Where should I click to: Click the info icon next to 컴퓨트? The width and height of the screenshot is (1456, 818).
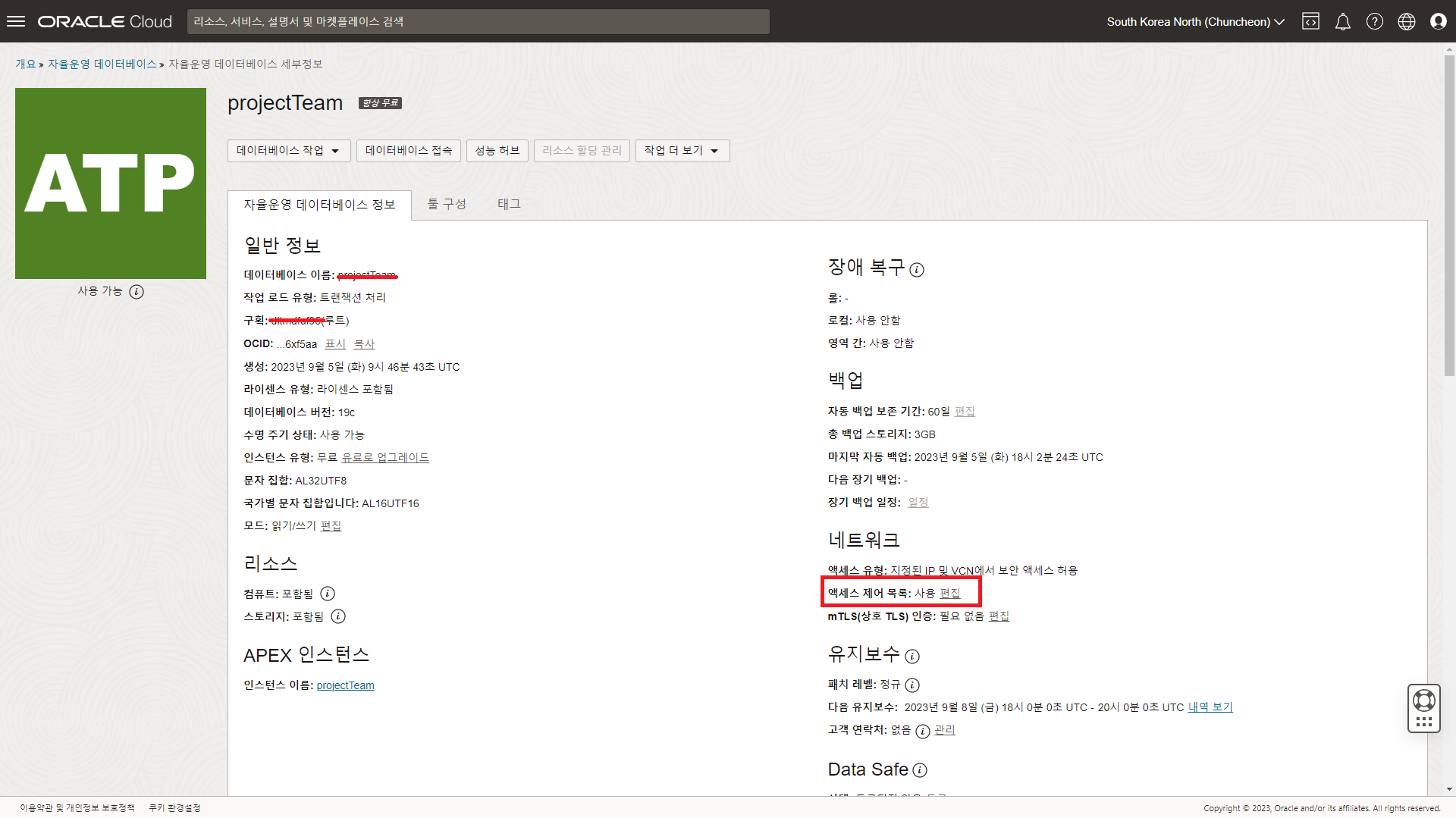(x=328, y=594)
